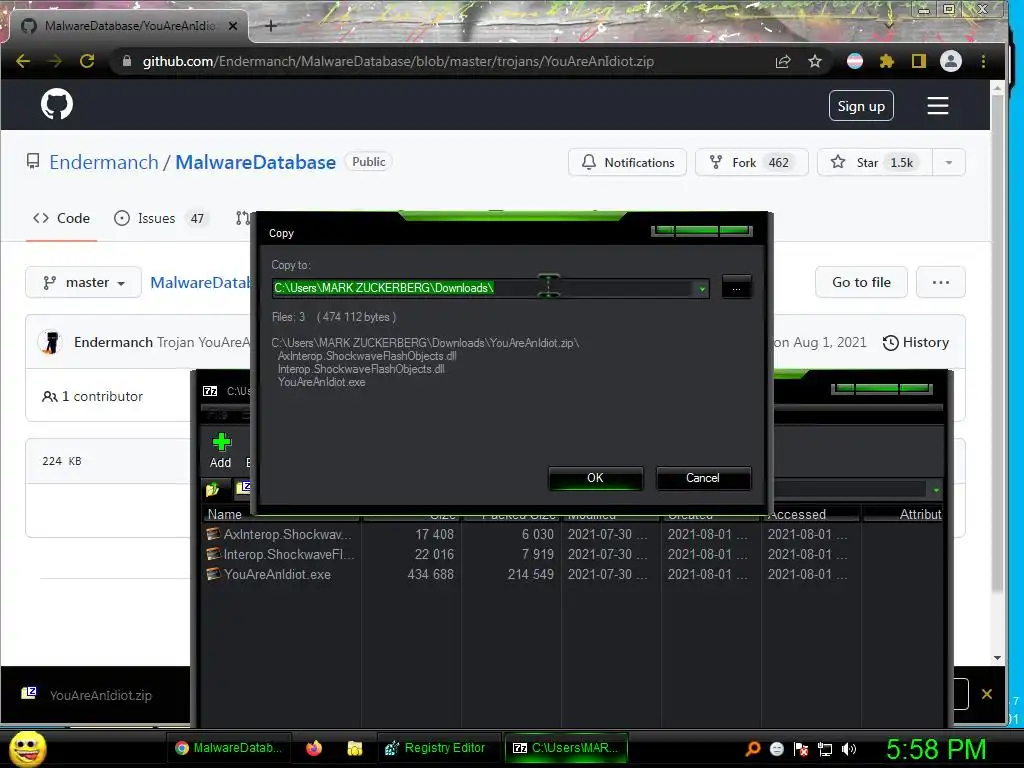Click the flag security tray icon

click(801, 749)
